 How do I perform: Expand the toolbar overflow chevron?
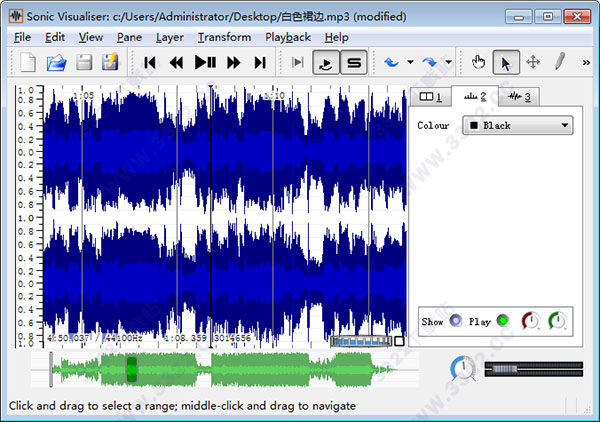pyautogui.click(x=586, y=62)
